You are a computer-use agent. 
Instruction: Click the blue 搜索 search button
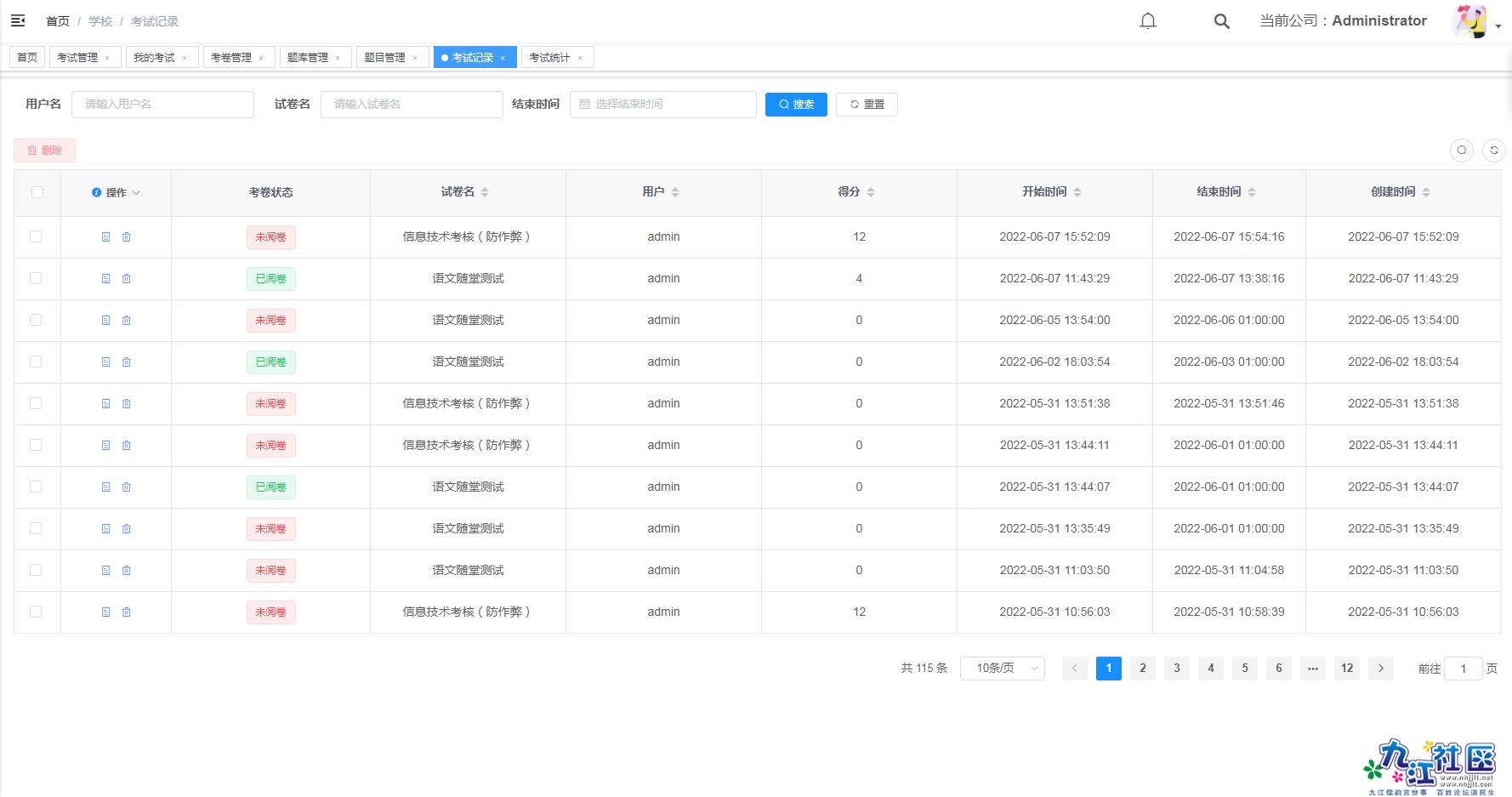tap(796, 104)
